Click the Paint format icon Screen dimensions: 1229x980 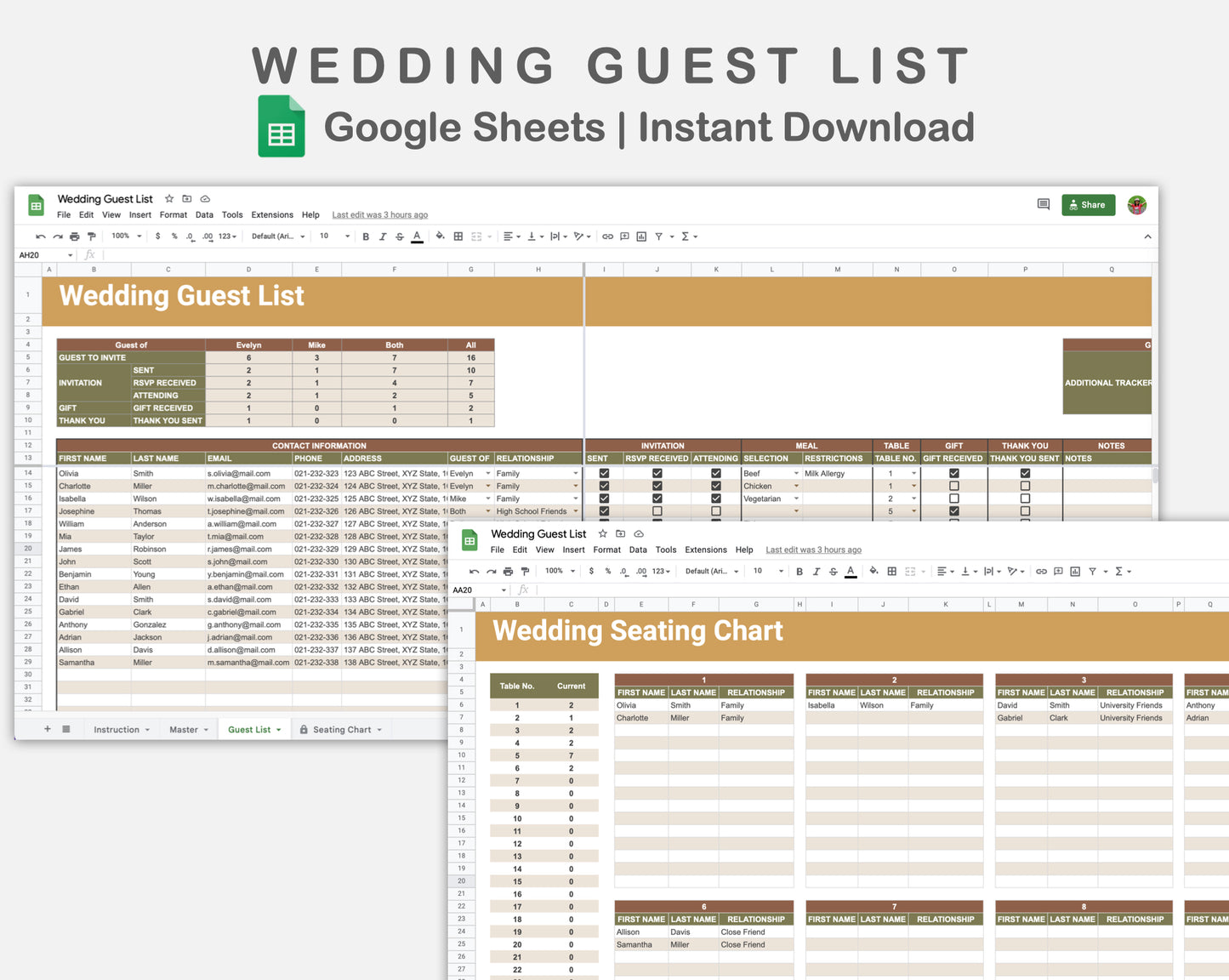[x=91, y=236]
